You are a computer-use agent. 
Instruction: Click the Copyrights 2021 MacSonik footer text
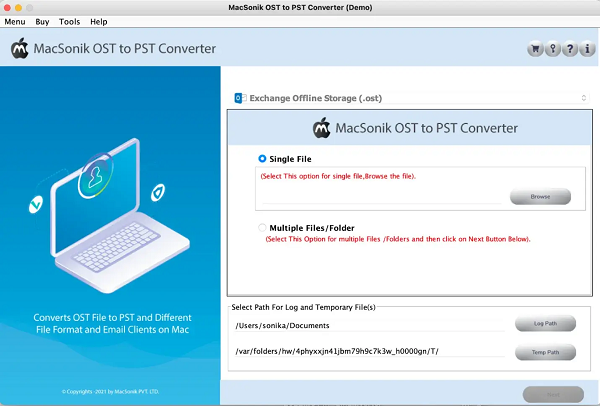(110, 391)
